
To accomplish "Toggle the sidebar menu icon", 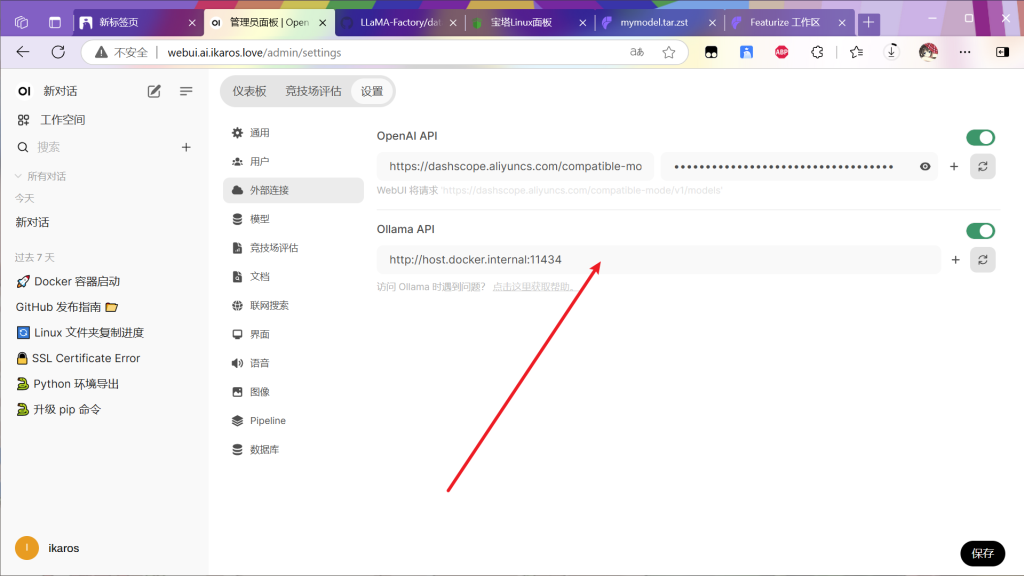I will pyautogui.click(x=186, y=91).
